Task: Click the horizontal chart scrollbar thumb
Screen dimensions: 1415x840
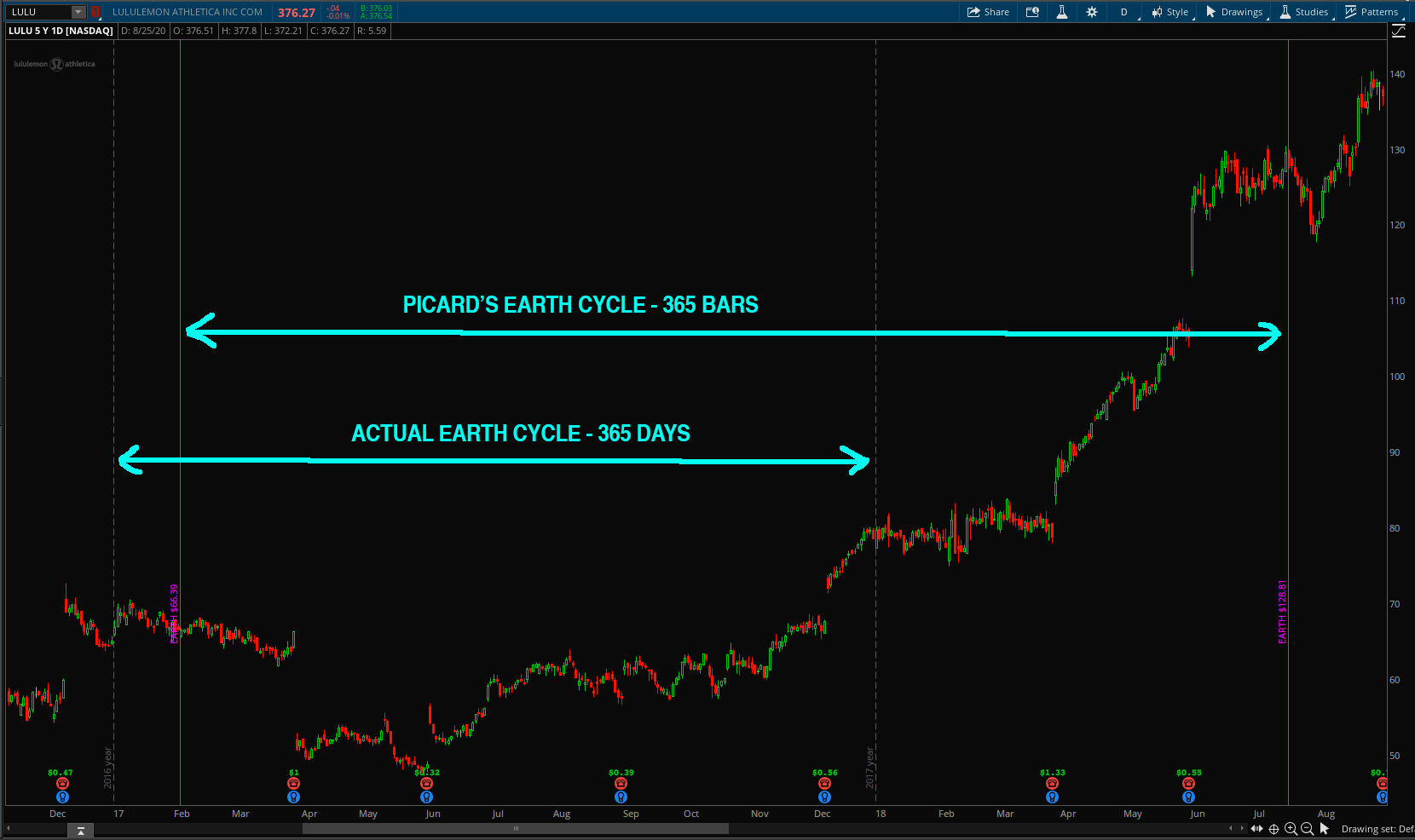Action: tap(516, 828)
